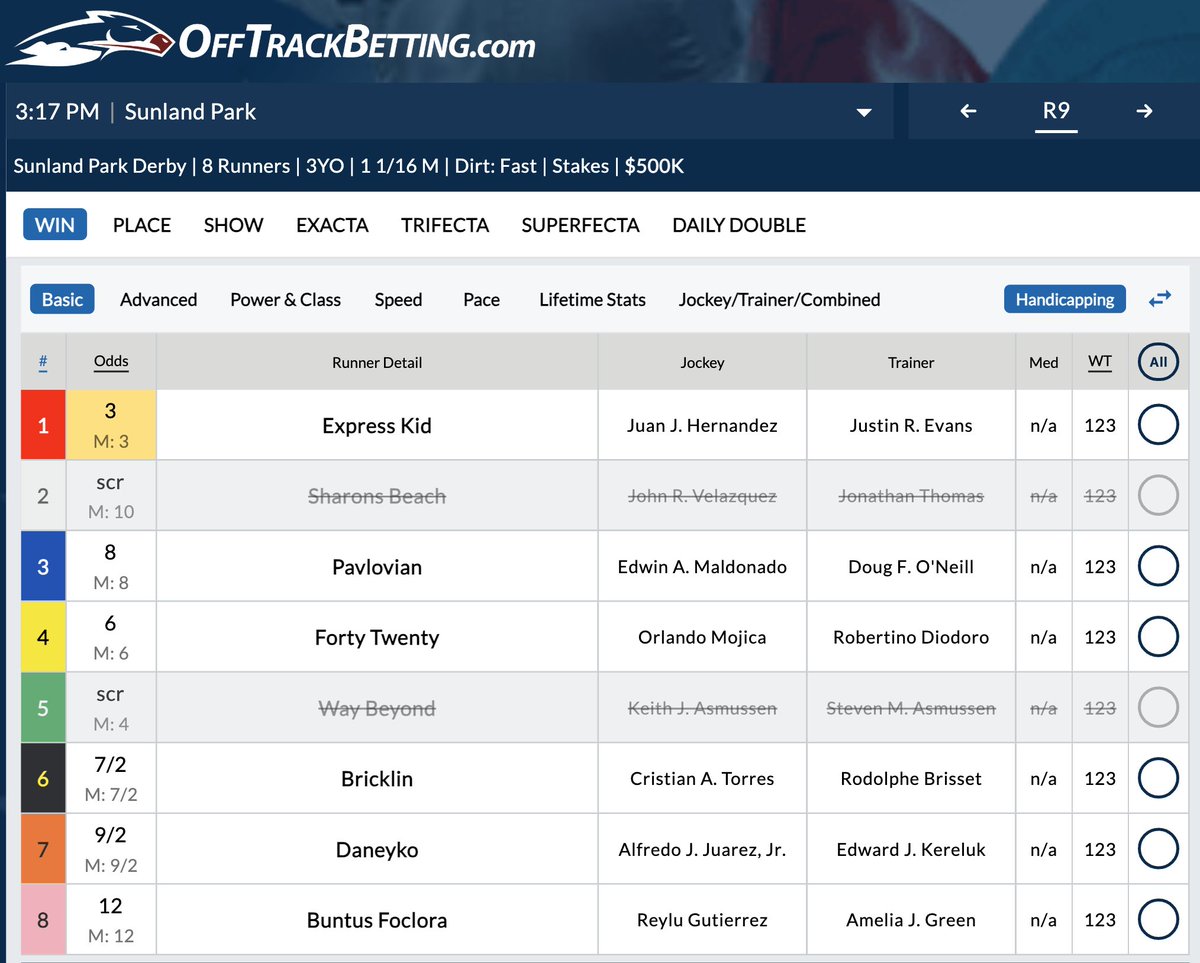Image resolution: width=1200 pixels, height=963 pixels.
Task: Sort the table by WT column
Action: tap(1099, 361)
